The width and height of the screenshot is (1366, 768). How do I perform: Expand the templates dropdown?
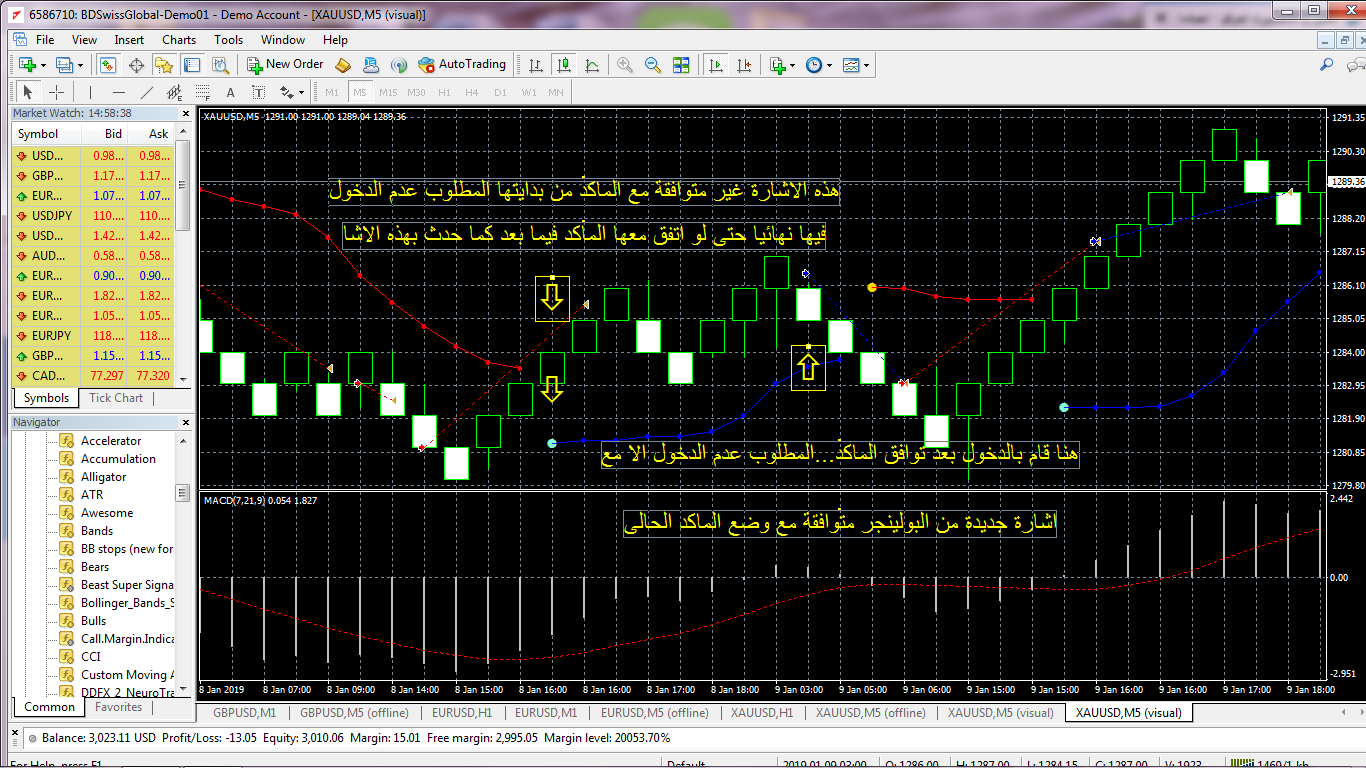click(x=856, y=65)
